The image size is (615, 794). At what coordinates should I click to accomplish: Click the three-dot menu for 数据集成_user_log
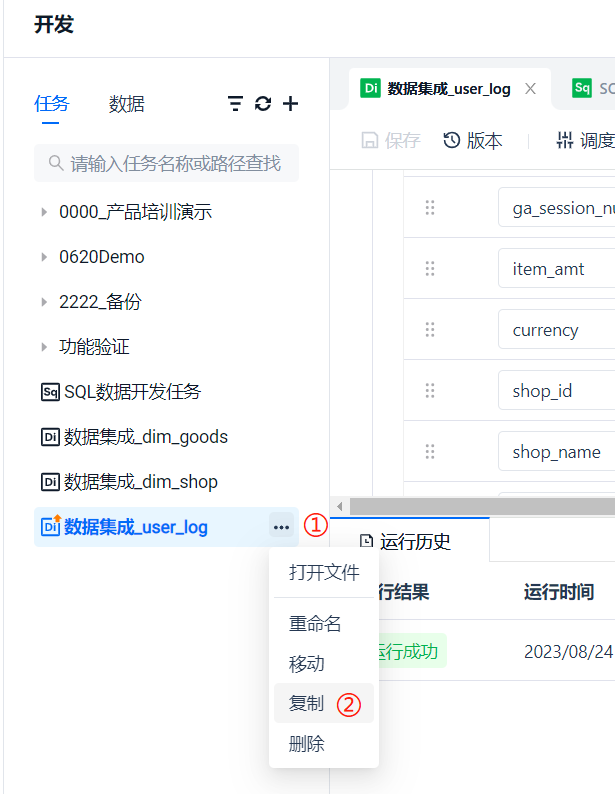[x=281, y=527]
